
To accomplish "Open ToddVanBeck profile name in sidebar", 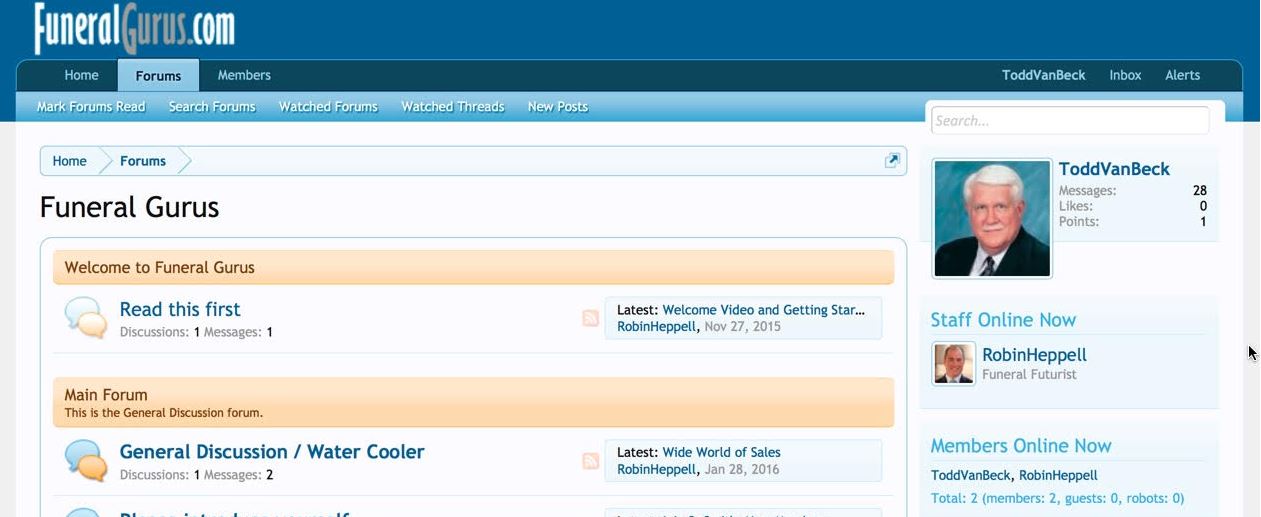I will [1114, 169].
